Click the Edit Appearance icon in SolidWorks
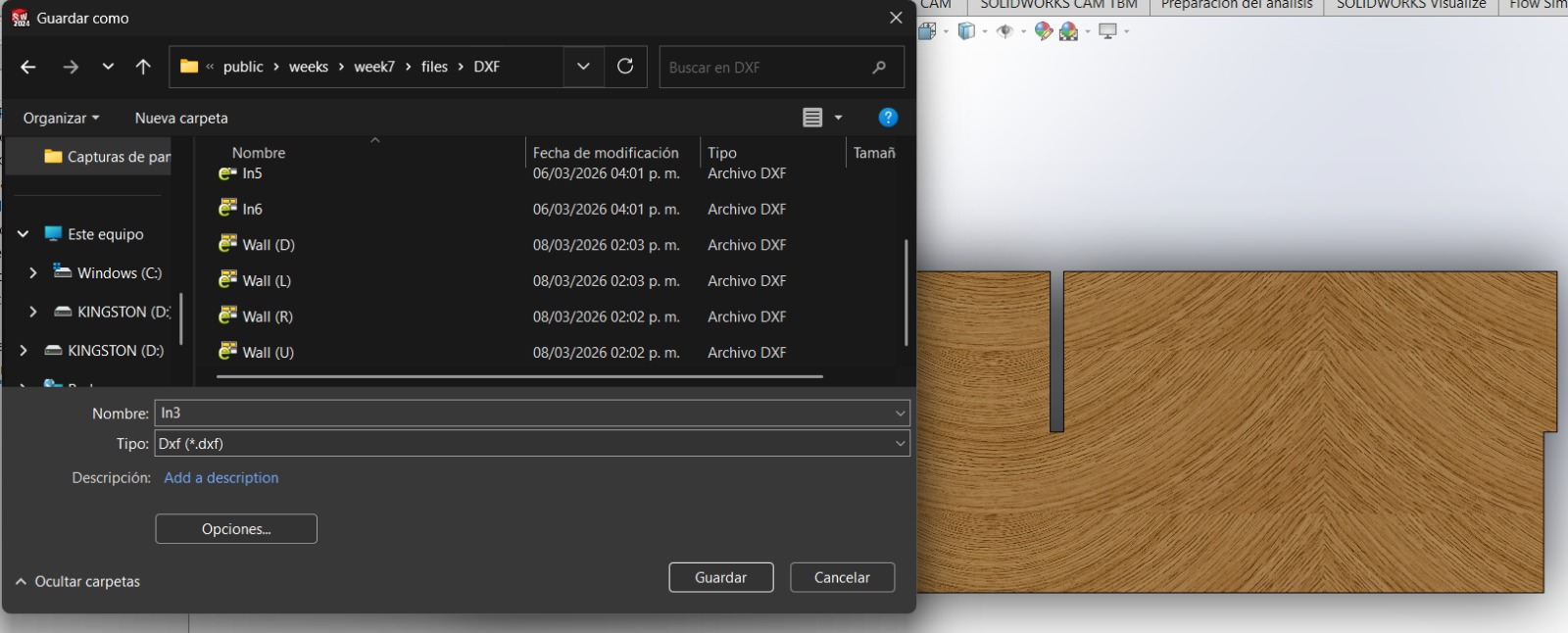This screenshot has width=1568, height=633. tap(1044, 31)
